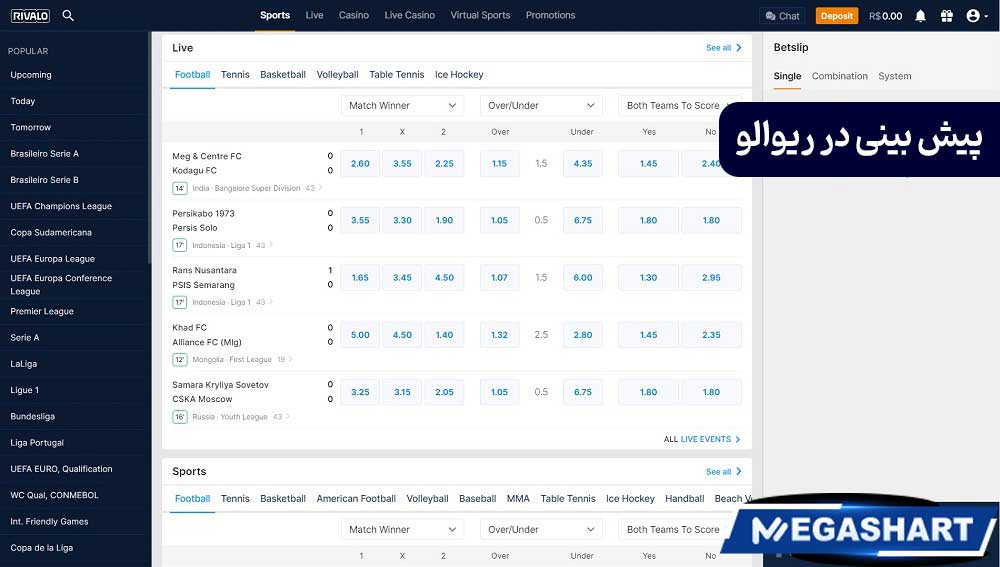The image size is (1000, 567).
Task: Pick odds 1.90 for Persis Solo
Action: (445, 220)
